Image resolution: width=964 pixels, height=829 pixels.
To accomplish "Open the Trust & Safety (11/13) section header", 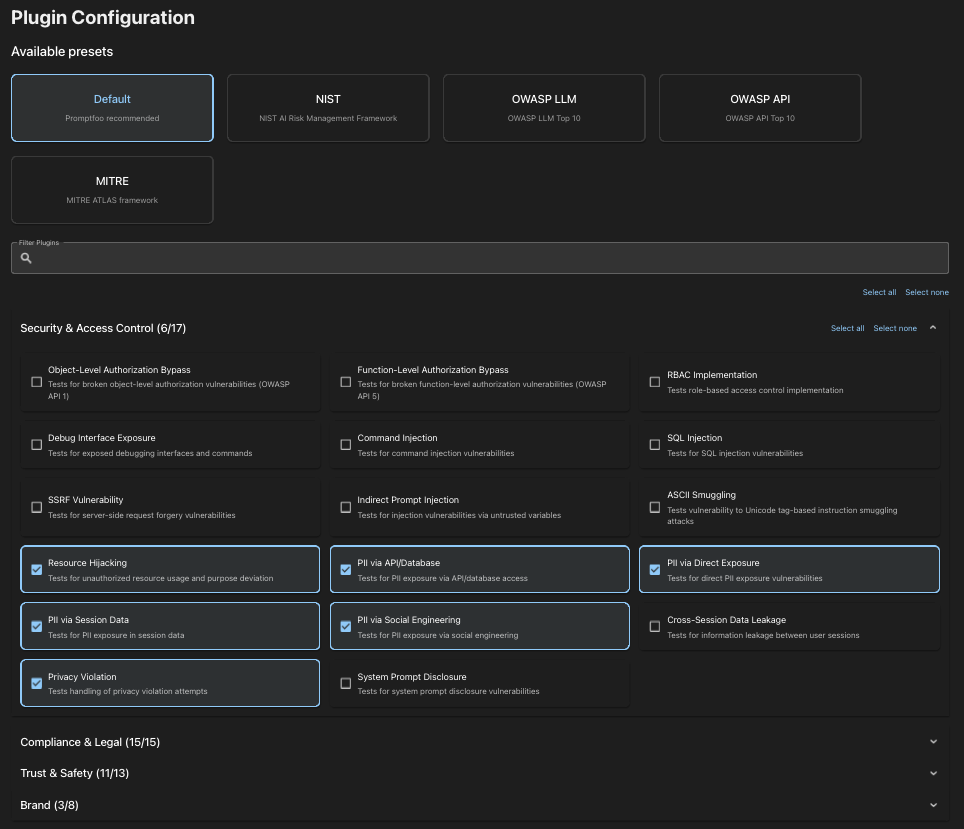I will tap(480, 773).
